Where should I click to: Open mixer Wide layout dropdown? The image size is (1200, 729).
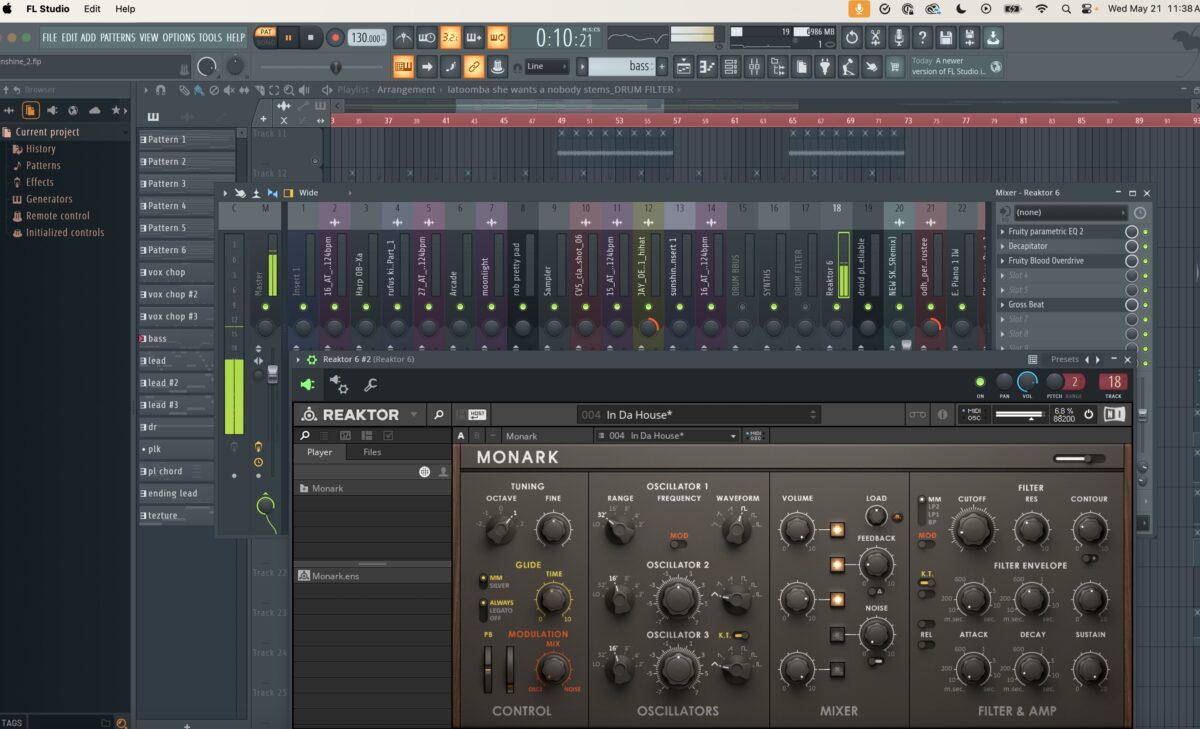point(324,193)
